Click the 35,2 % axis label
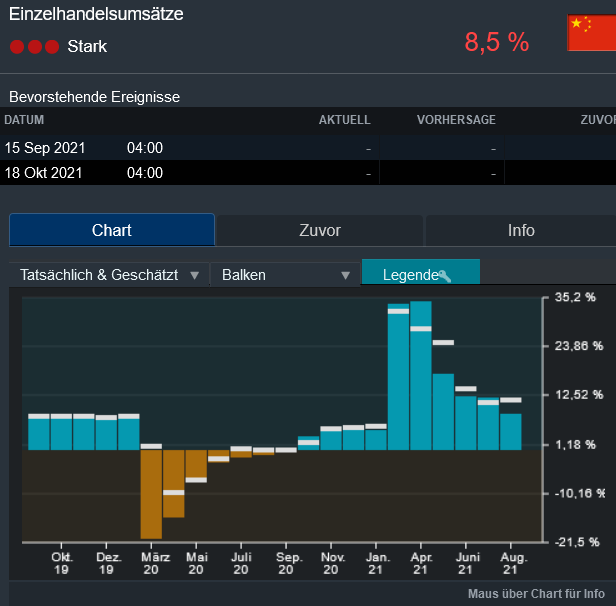 (575, 297)
